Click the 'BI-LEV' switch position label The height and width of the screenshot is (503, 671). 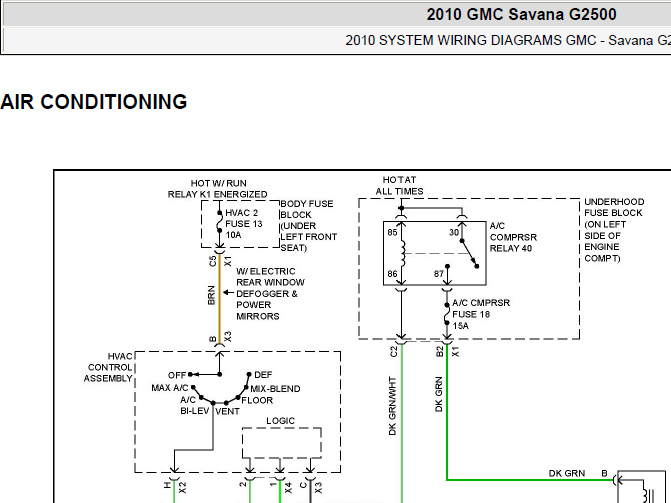[195, 411]
